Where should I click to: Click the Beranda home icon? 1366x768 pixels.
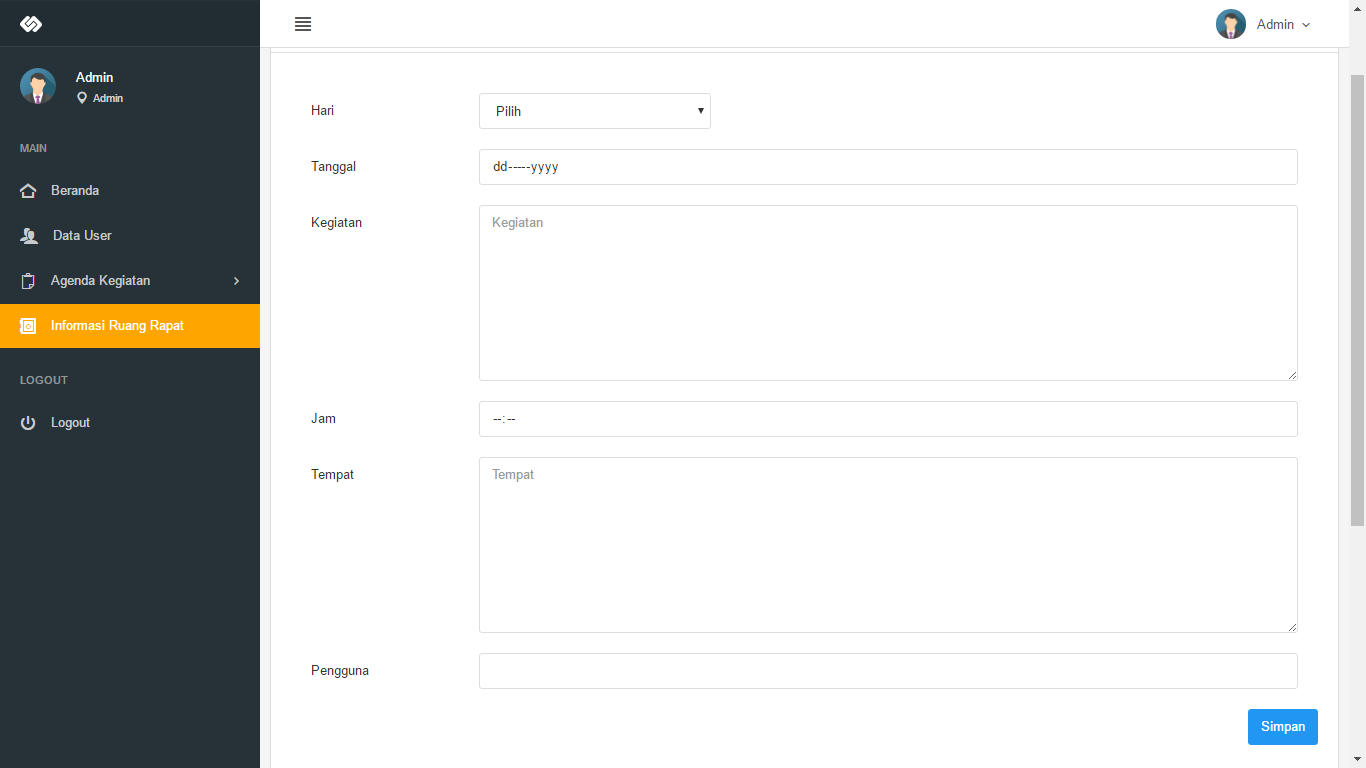pyautogui.click(x=28, y=191)
